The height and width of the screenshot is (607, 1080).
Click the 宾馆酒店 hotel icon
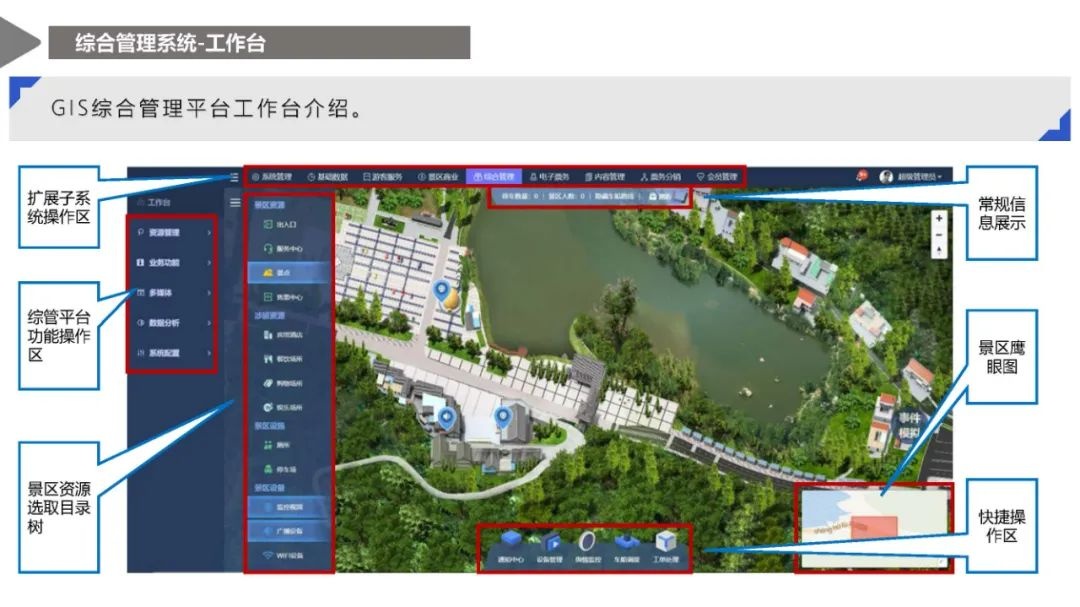[x=269, y=335]
